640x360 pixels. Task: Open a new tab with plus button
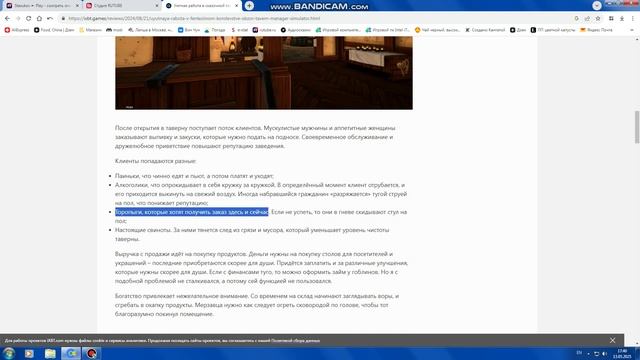[249, 6]
